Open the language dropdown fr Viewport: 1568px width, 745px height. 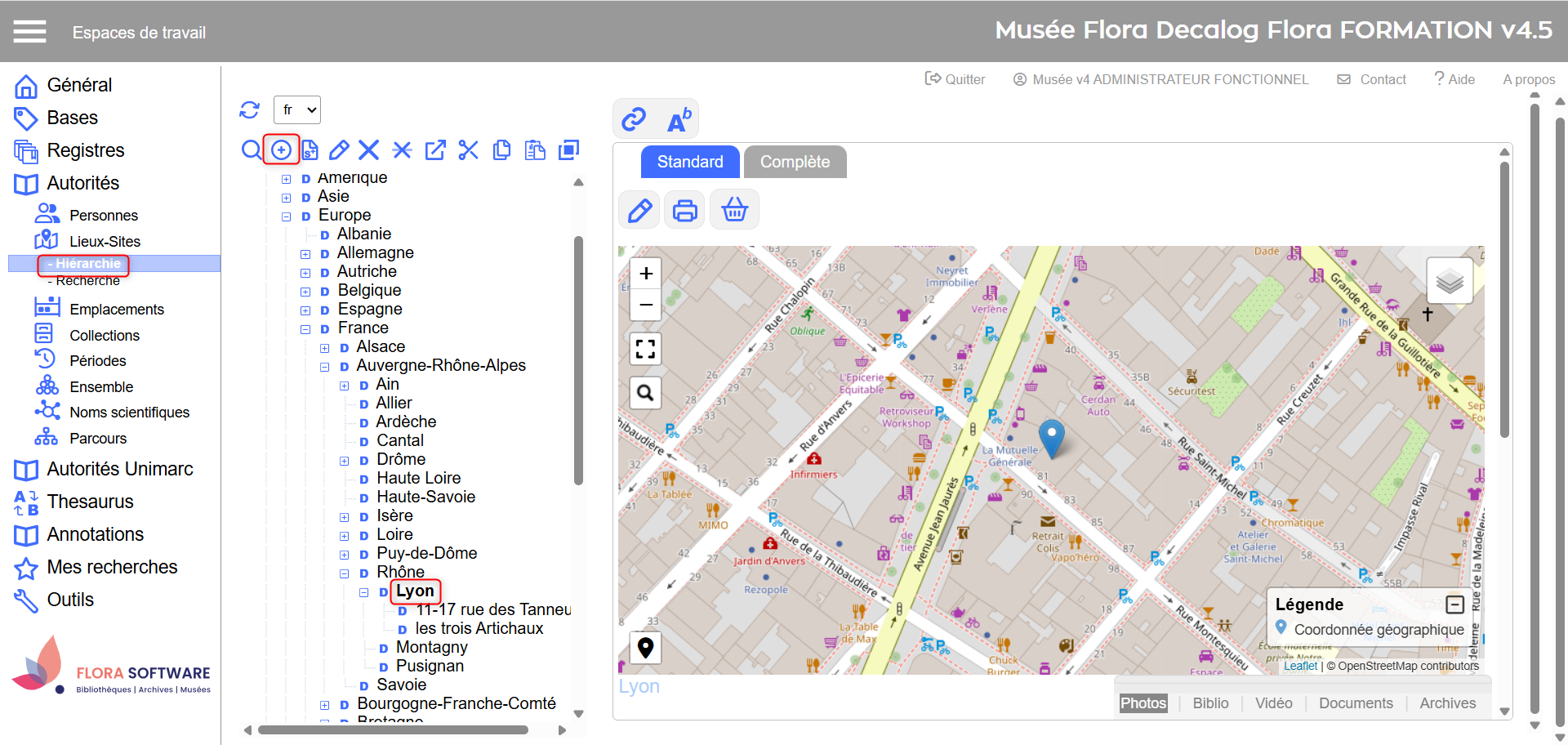297,110
